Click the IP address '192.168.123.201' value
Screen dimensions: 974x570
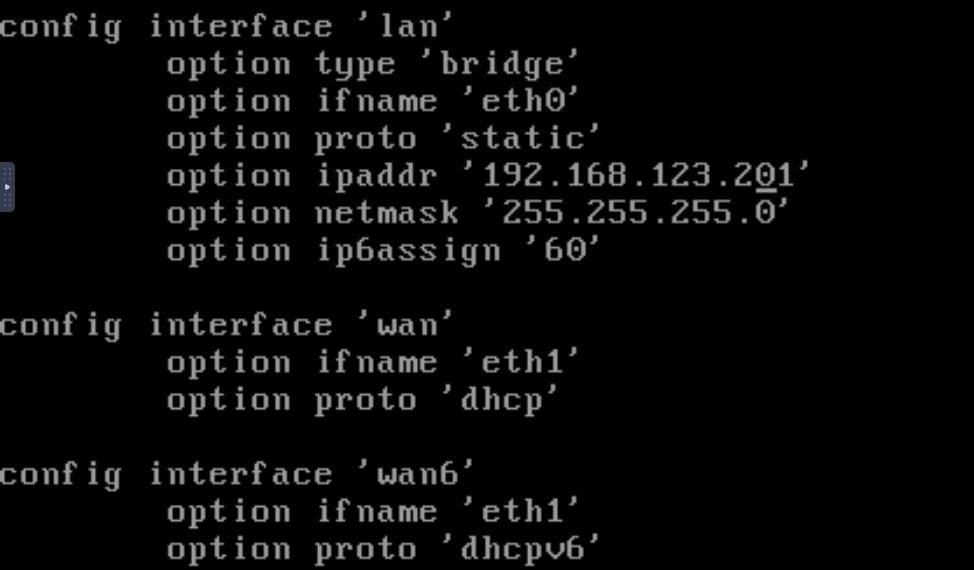click(637, 176)
